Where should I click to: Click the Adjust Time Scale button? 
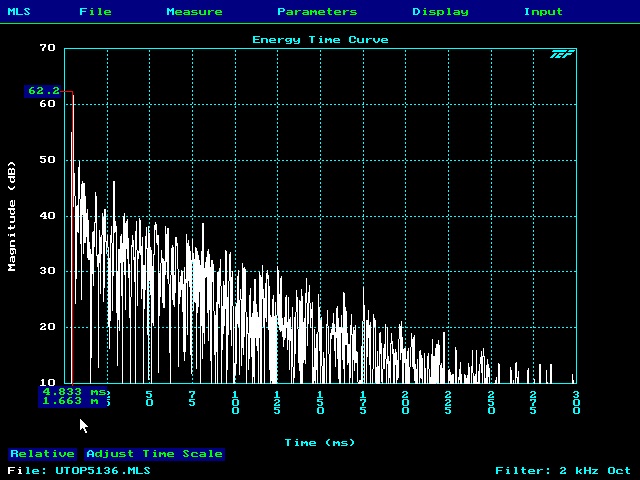tap(155, 454)
